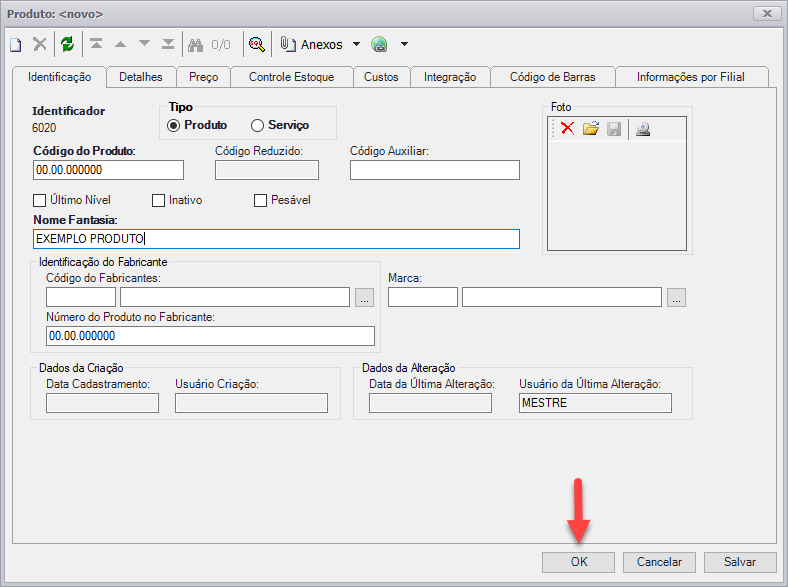Image resolution: width=788 pixels, height=587 pixels.
Task: Click Número do Produto no Fabricante field
Action: click(211, 336)
